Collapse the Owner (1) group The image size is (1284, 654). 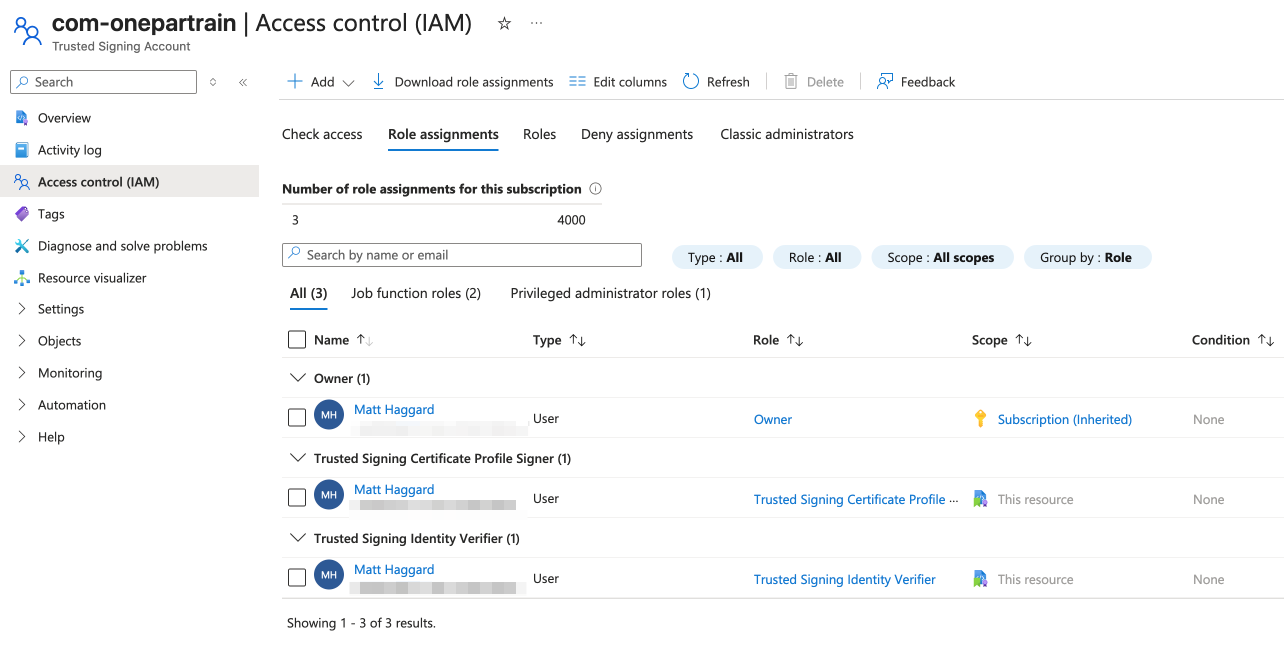coord(297,378)
